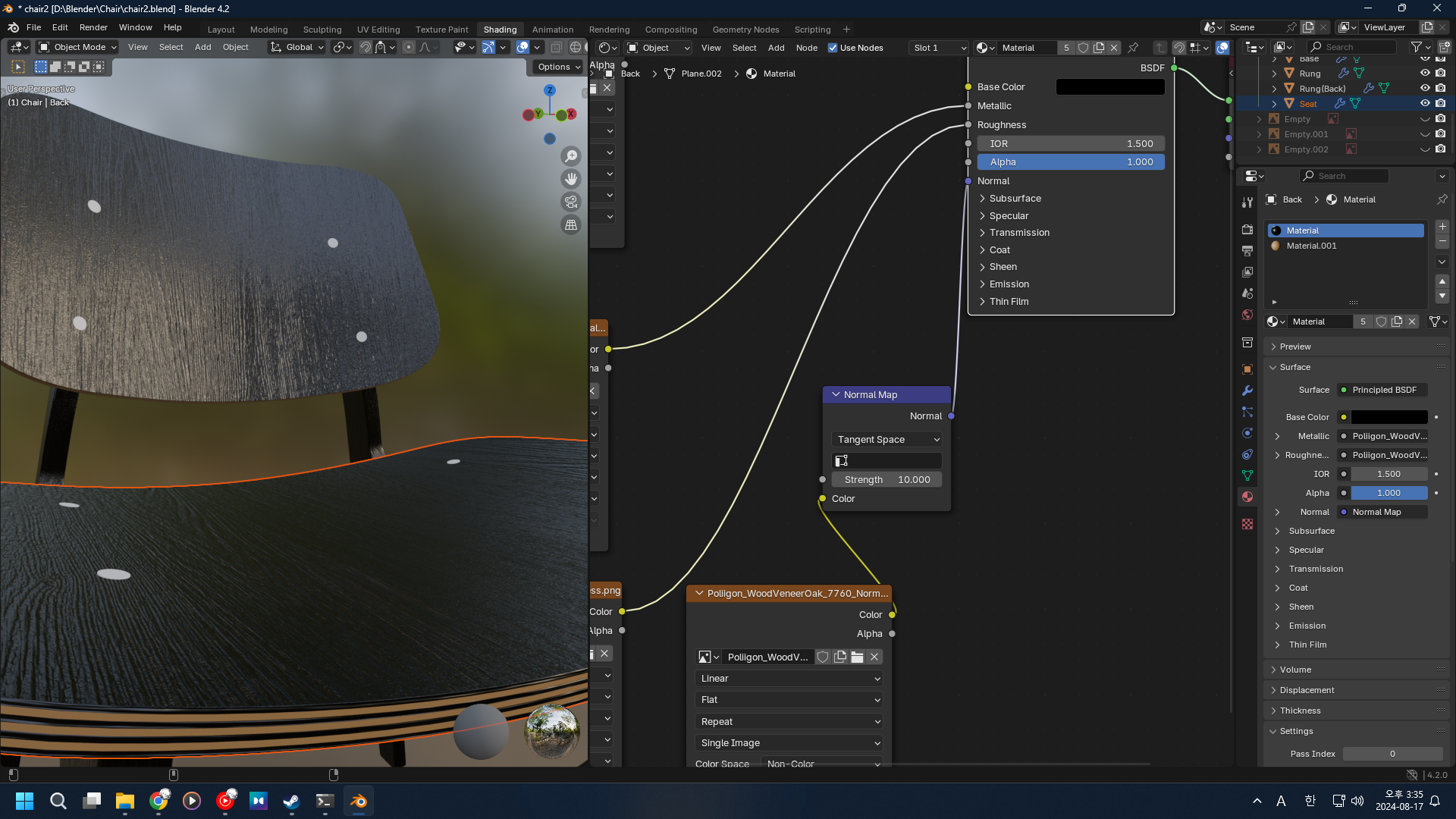This screenshot has width=1456, height=819.
Task: Open the Tool properties tab
Action: [x=1247, y=202]
